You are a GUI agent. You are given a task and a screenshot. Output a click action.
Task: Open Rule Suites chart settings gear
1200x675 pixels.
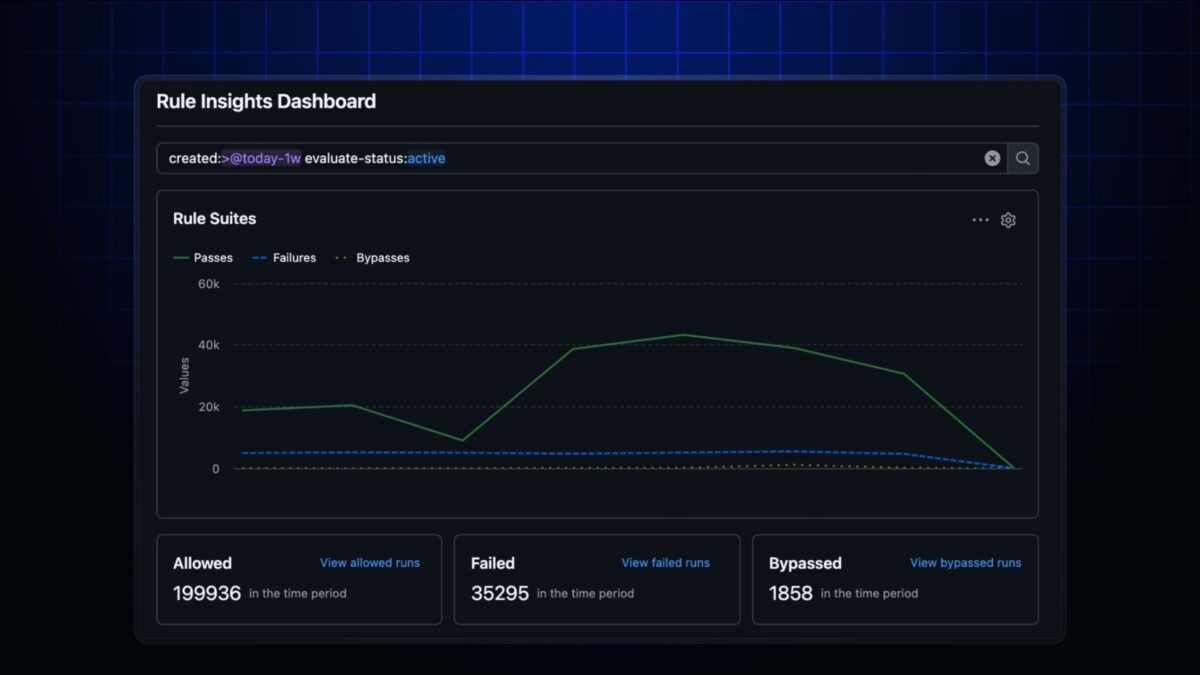[1008, 220]
